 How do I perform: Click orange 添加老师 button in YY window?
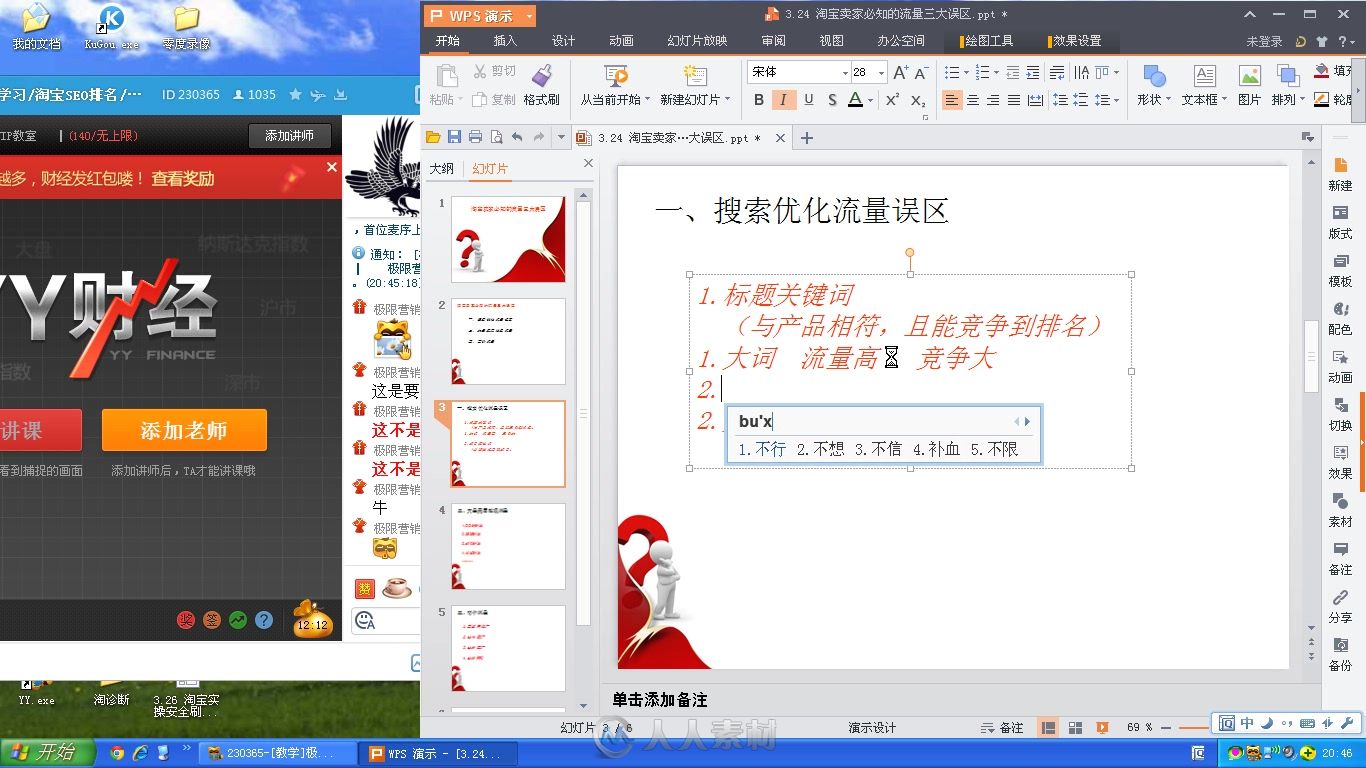pos(184,430)
